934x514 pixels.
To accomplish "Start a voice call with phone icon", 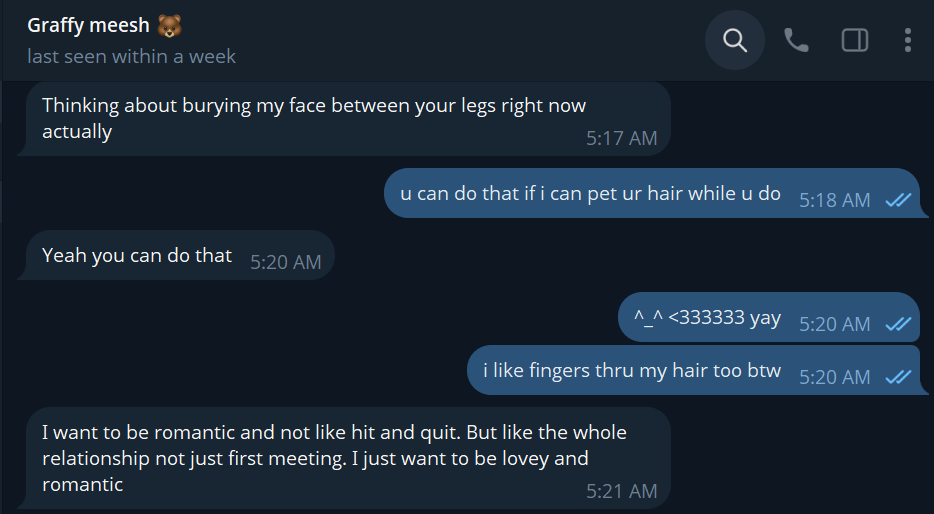I will coord(796,41).
